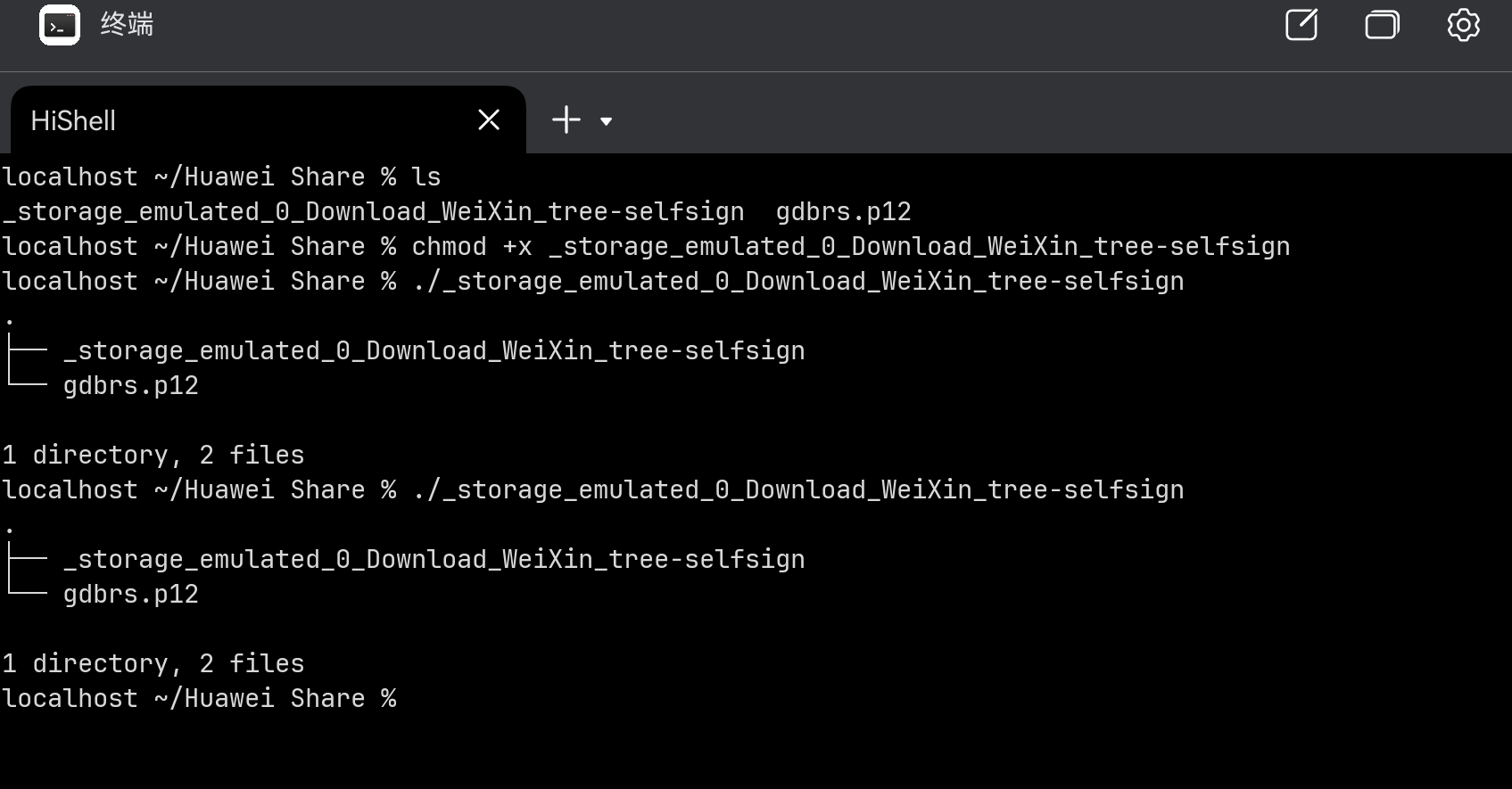Viewport: 1512px width, 789px height.
Task: Click first '1 directory, 2 files' line
Action: coord(153,455)
